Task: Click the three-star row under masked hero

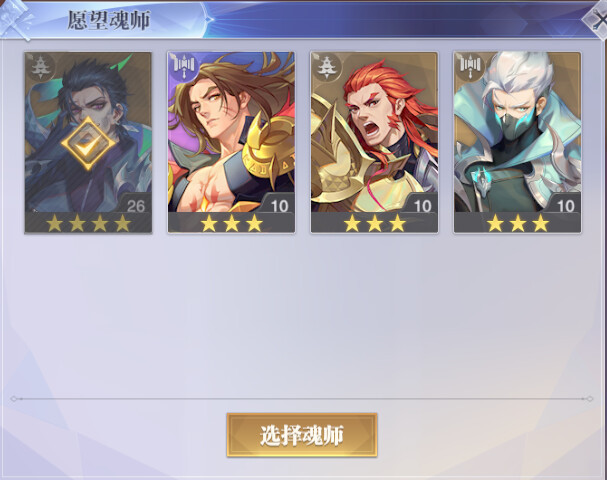Action: coord(518,223)
